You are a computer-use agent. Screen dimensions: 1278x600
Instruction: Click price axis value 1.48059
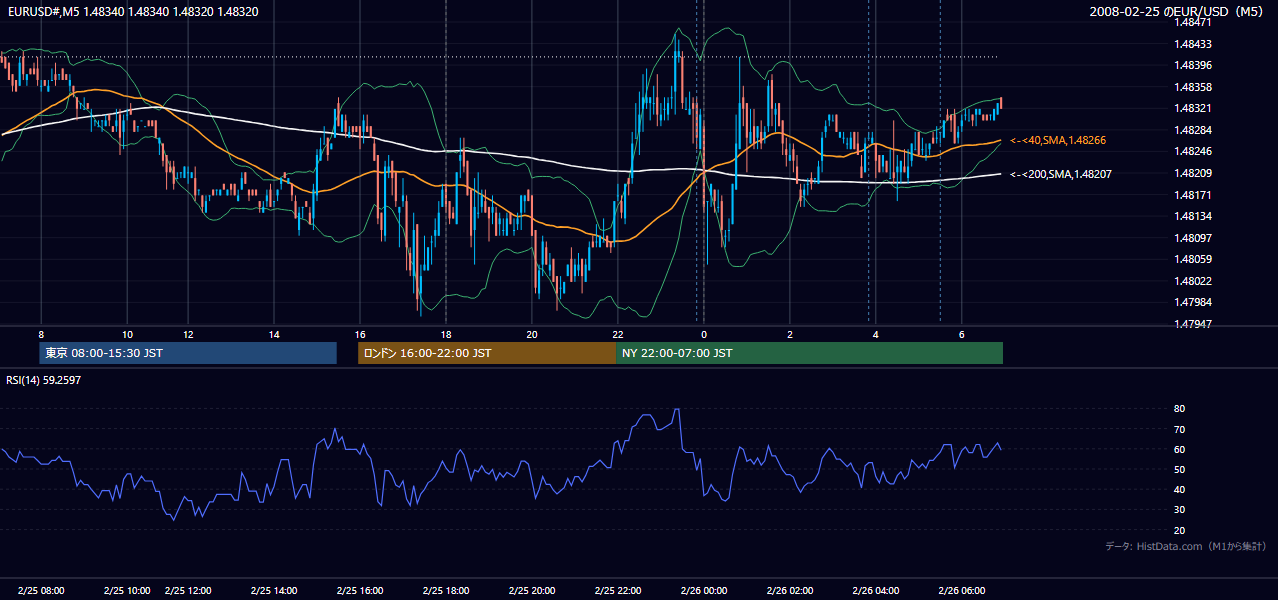pyautogui.click(x=1193, y=259)
